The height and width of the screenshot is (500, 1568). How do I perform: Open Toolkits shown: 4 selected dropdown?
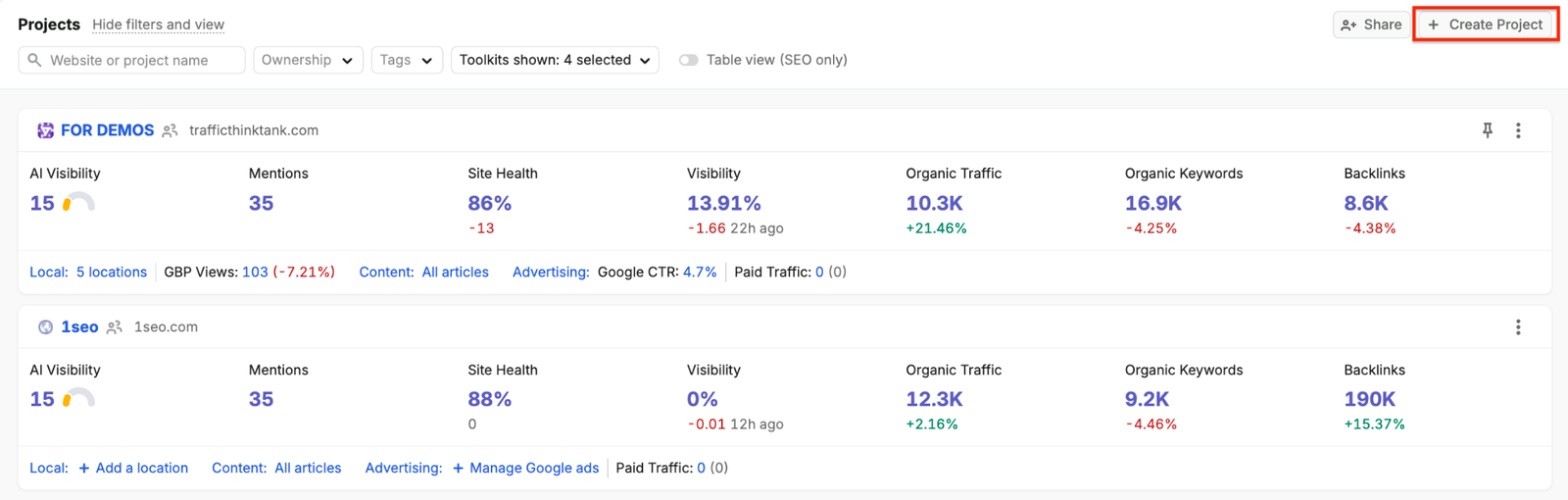555,60
